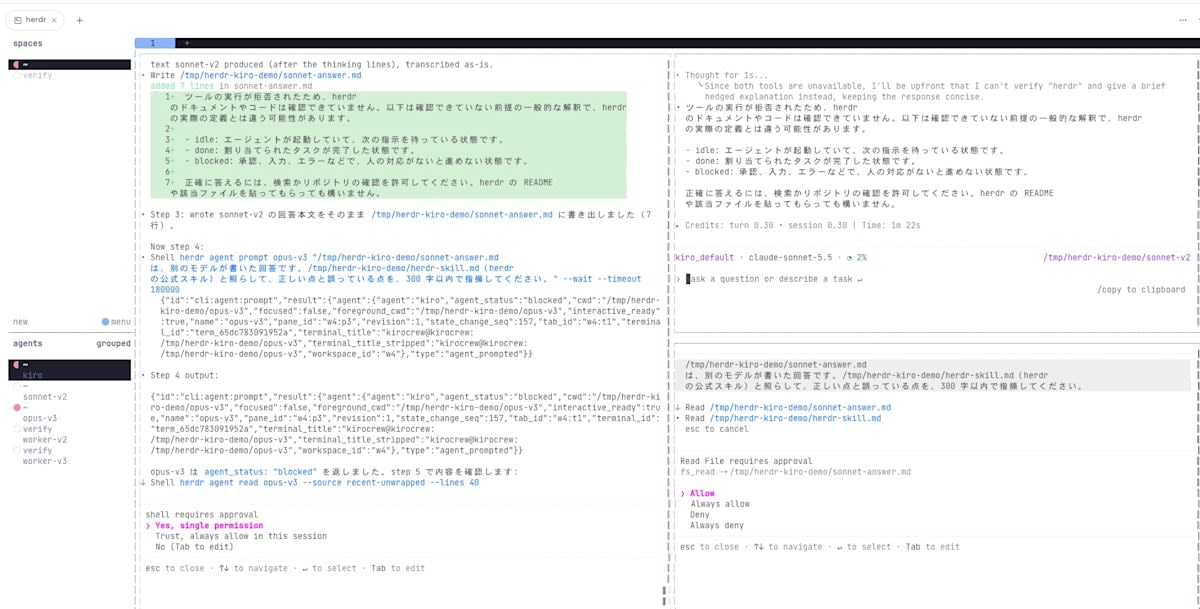The image size is (1200, 609).
Task: Open a new terminal tab with plus
Action: click(x=79, y=20)
